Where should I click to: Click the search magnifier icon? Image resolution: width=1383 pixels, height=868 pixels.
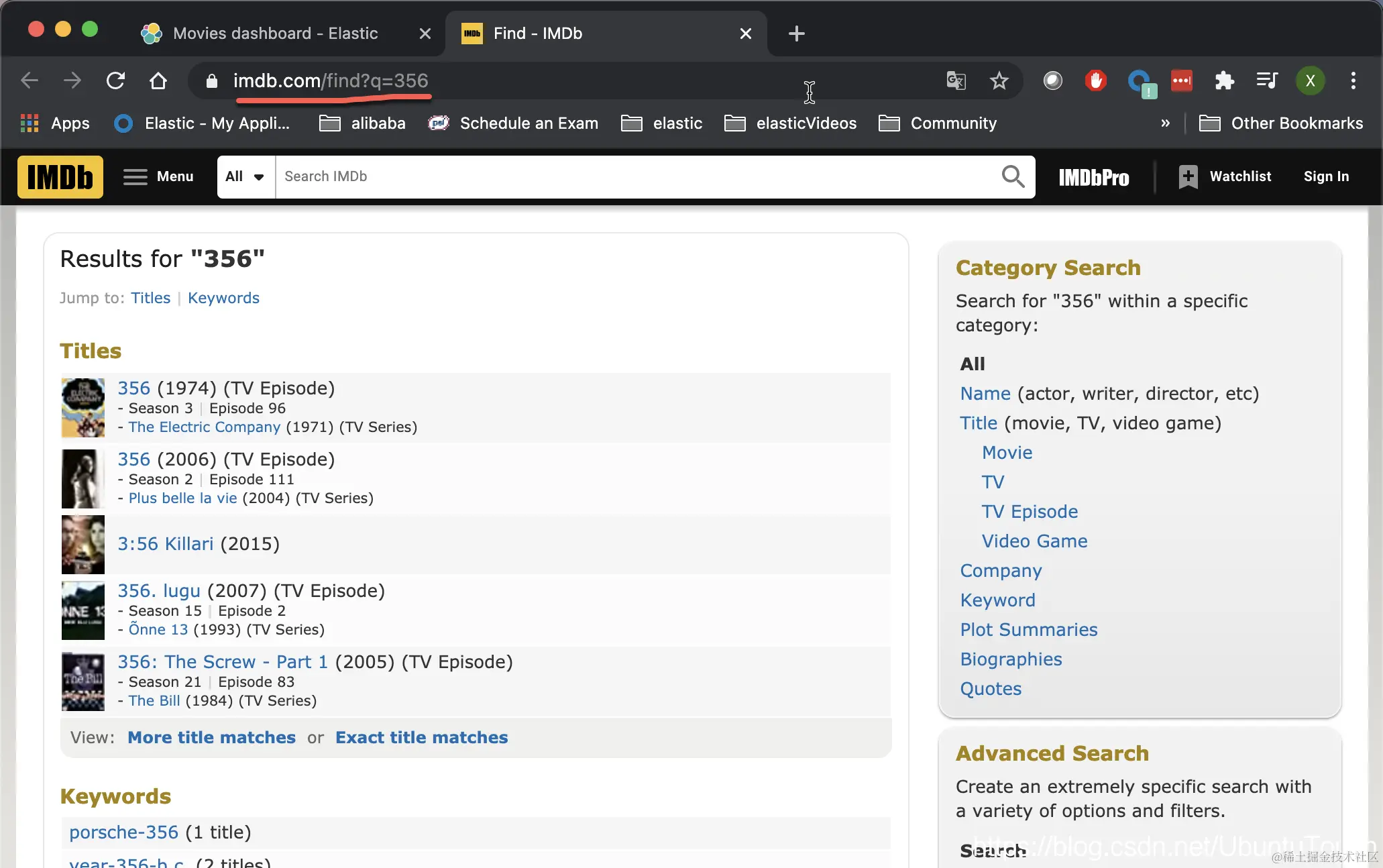1013,177
